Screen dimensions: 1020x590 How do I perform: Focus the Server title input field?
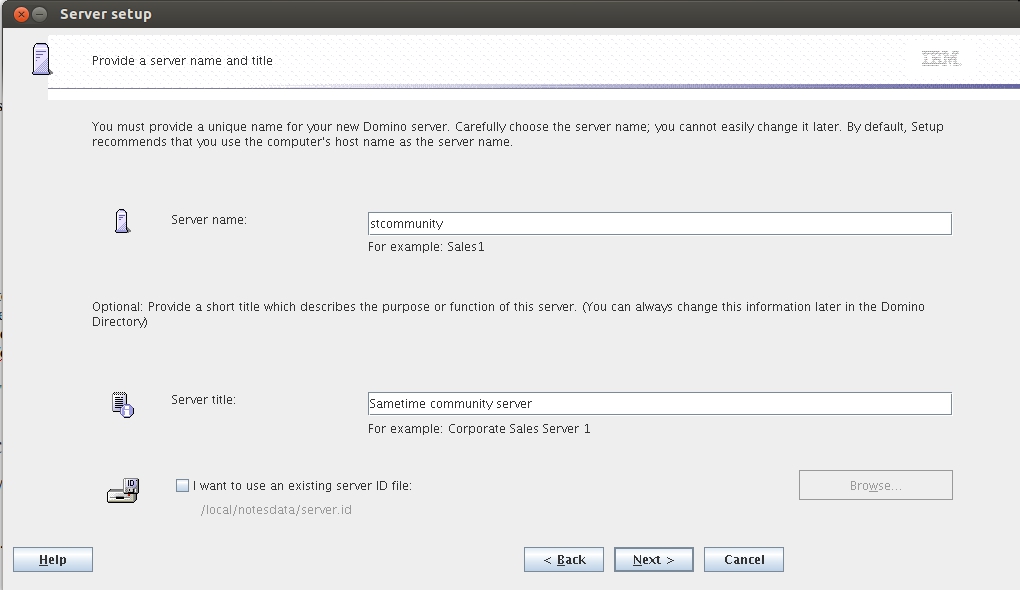(x=659, y=404)
